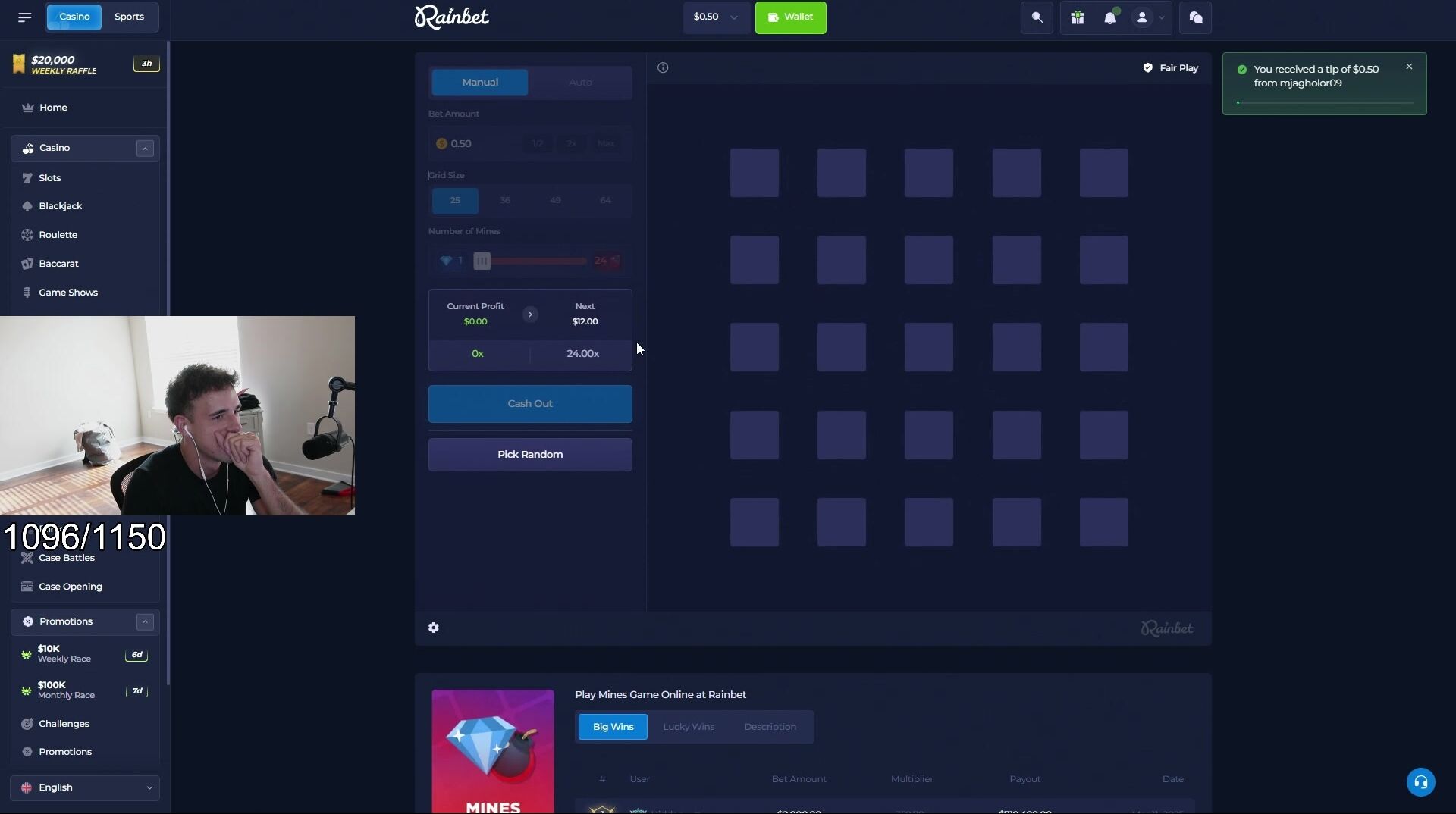Image resolution: width=1456 pixels, height=814 pixels.
Task: Reveal the top-left mine tile
Action: pyautogui.click(x=755, y=173)
